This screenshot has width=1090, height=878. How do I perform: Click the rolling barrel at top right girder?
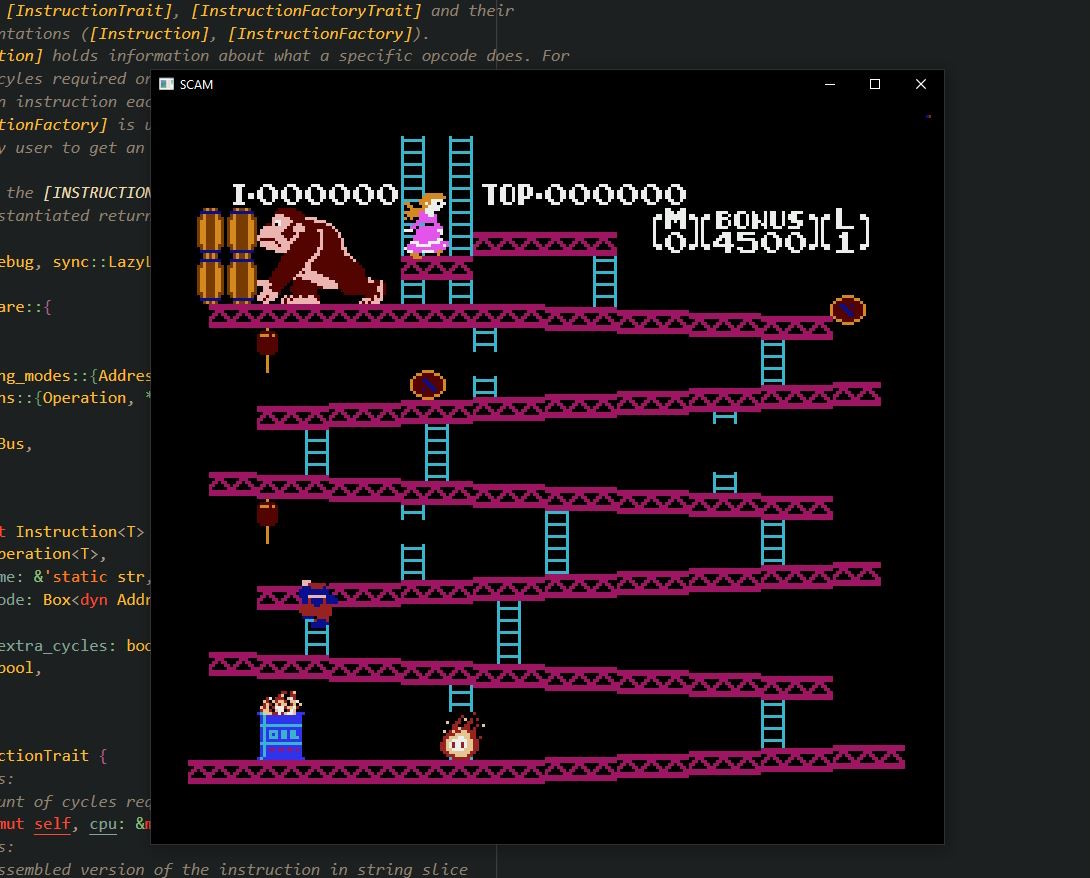[847, 309]
